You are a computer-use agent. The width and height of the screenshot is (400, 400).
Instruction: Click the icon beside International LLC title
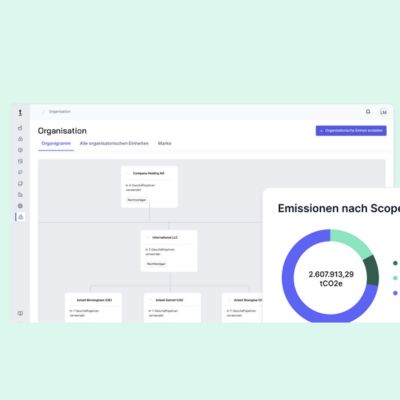click(x=148, y=237)
